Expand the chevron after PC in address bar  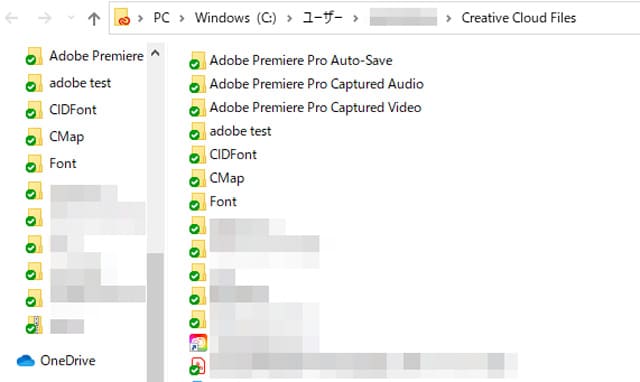point(182,18)
